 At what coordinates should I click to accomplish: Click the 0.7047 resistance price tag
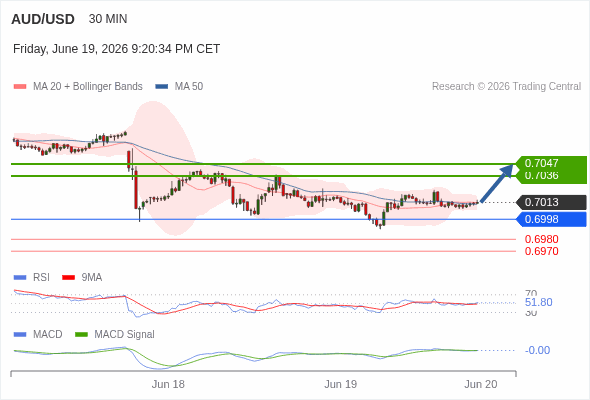click(x=550, y=163)
